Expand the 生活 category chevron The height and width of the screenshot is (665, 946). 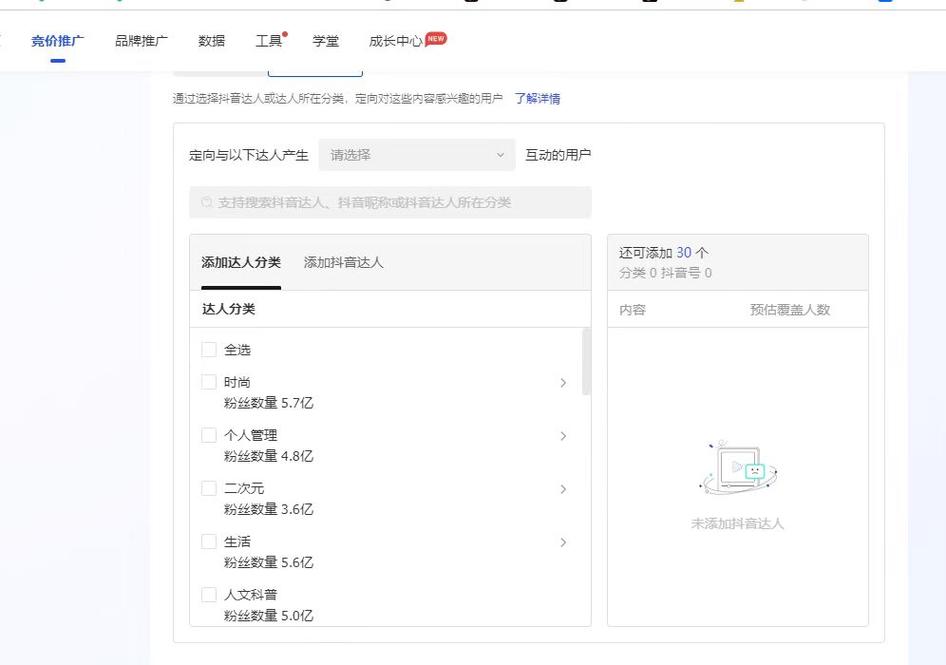pos(563,542)
